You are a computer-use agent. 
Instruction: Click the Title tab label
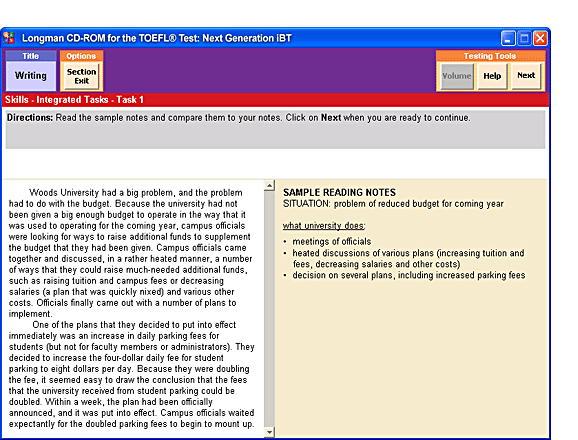click(31, 56)
